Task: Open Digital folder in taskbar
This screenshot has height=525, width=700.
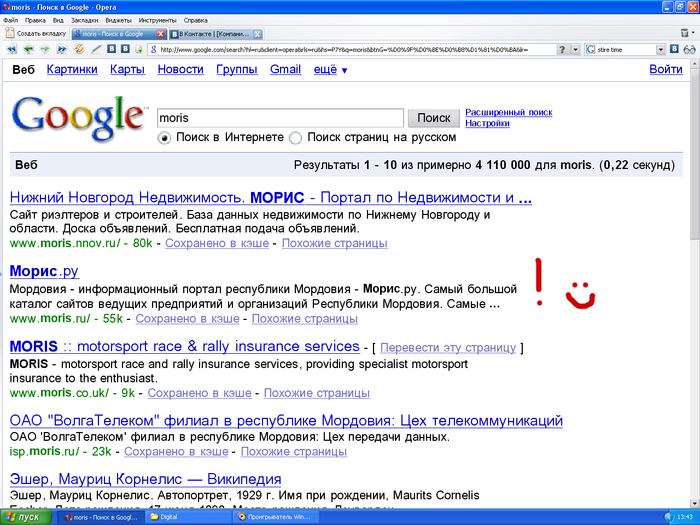Action: 187,517
